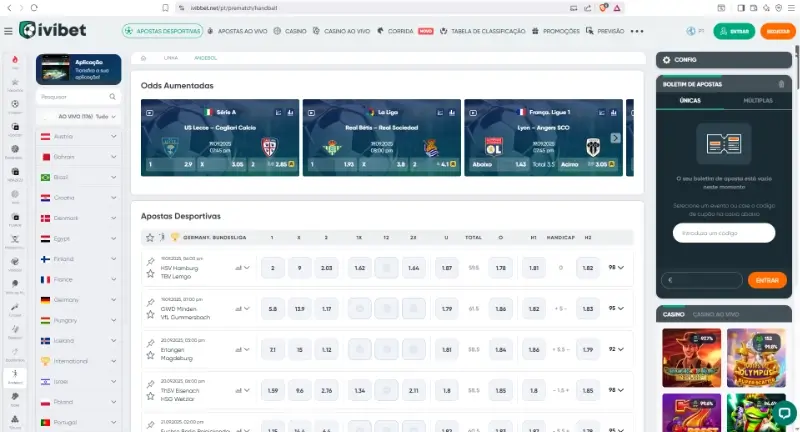800x432 pixels.
Task: Expand the Austria country list
Action: click(x=114, y=136)
